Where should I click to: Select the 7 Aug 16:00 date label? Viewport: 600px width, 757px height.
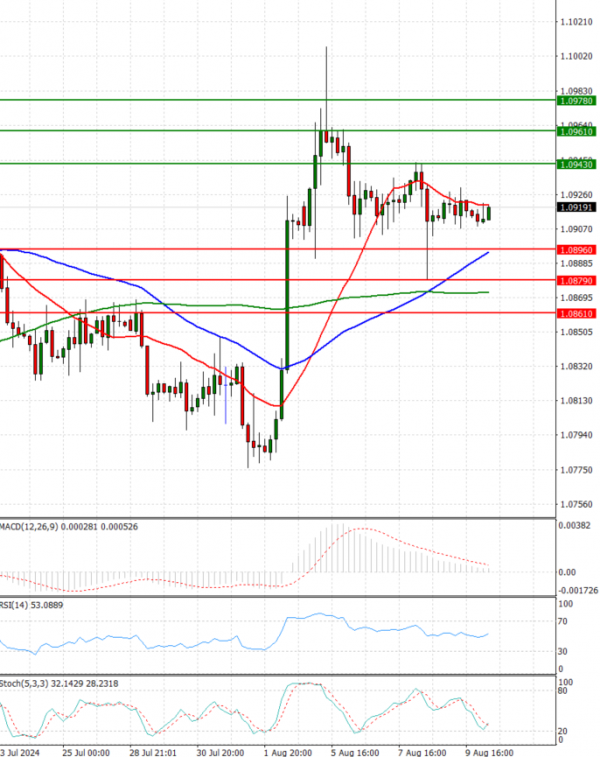pyautogui.click(x=420, y=750)
